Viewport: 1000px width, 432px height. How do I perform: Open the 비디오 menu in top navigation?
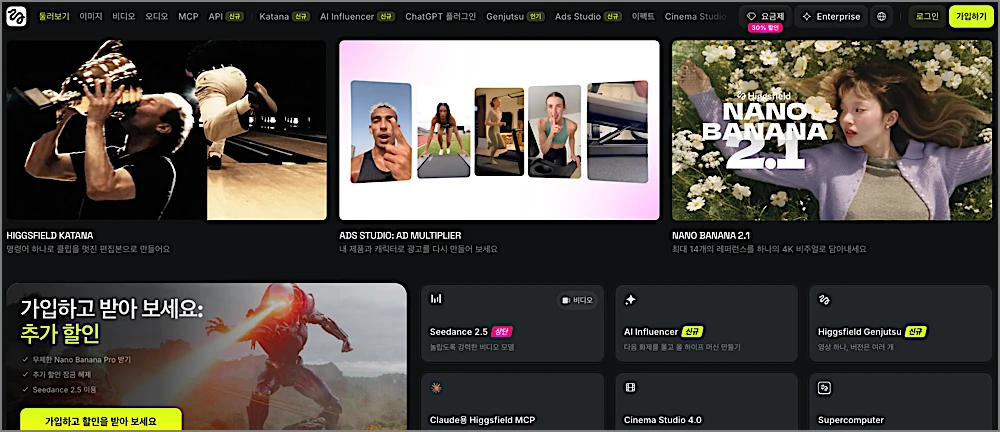pyautogui.click(x=124, y=17)
